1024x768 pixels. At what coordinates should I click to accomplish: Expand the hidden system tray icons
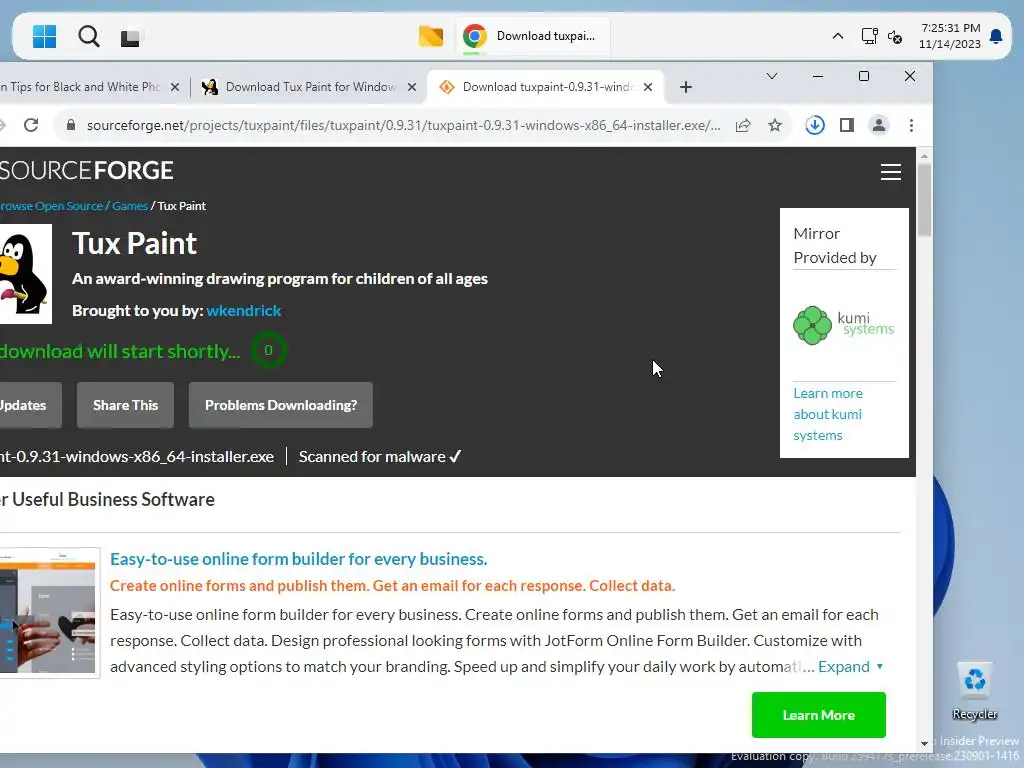(837, 37)
